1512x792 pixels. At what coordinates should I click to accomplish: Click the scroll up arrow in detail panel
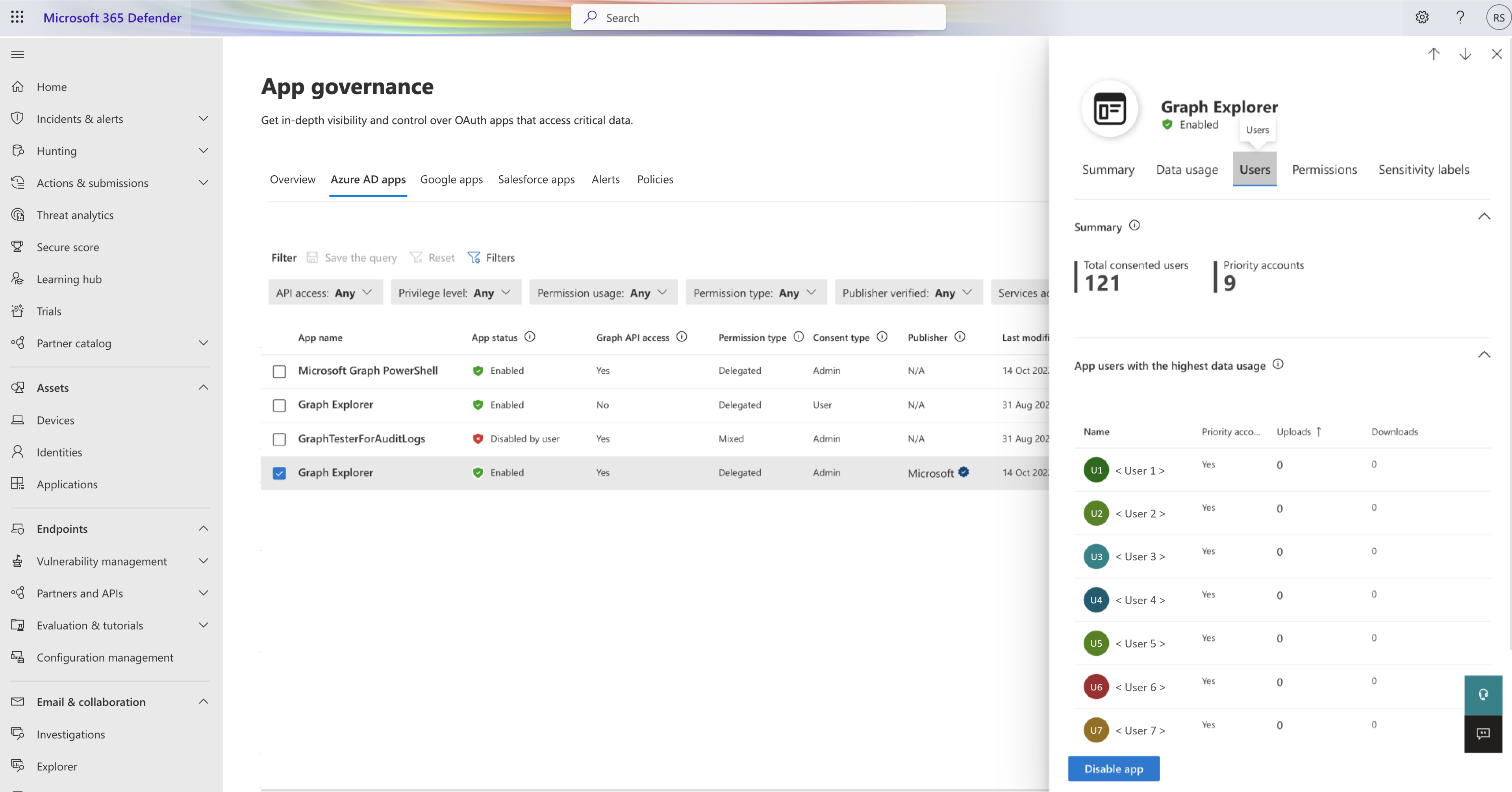1434,54
